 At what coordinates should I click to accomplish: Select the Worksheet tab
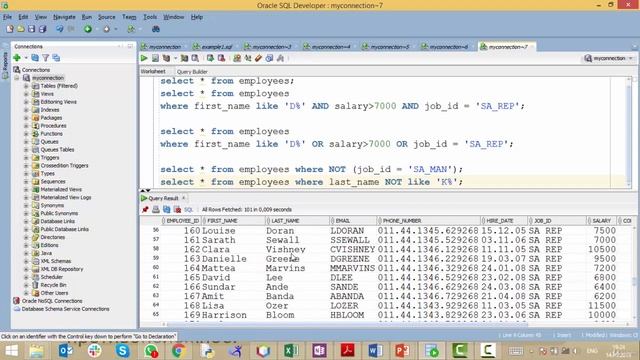pyautogui.click(x=153, y=71)
